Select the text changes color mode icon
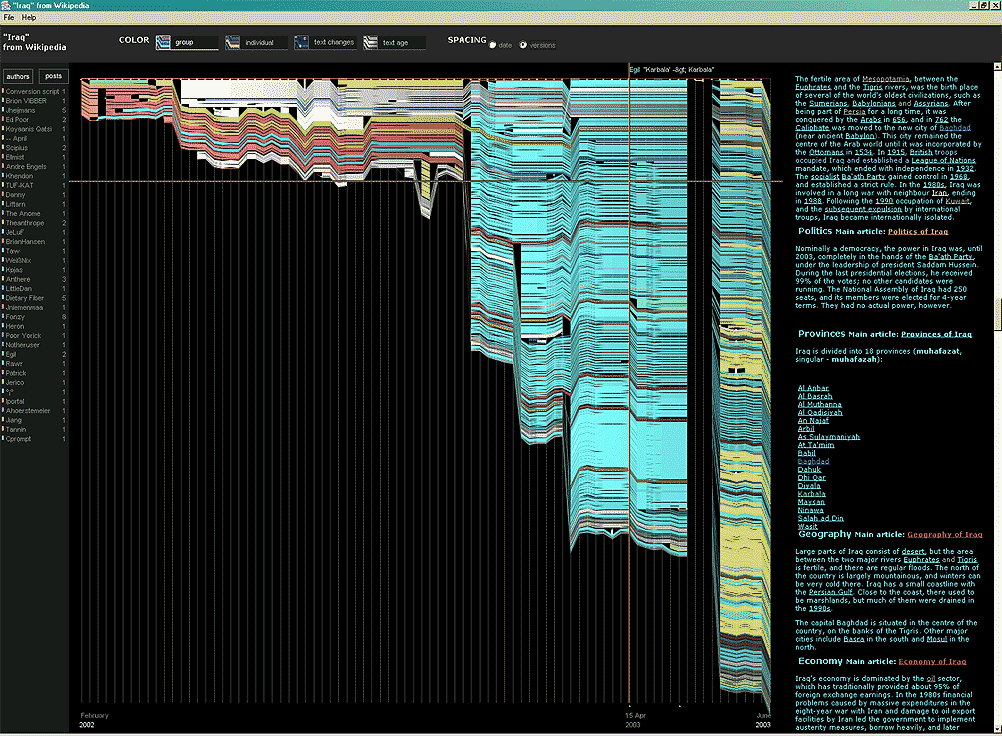1002x736 pixels. coord(299,42)
